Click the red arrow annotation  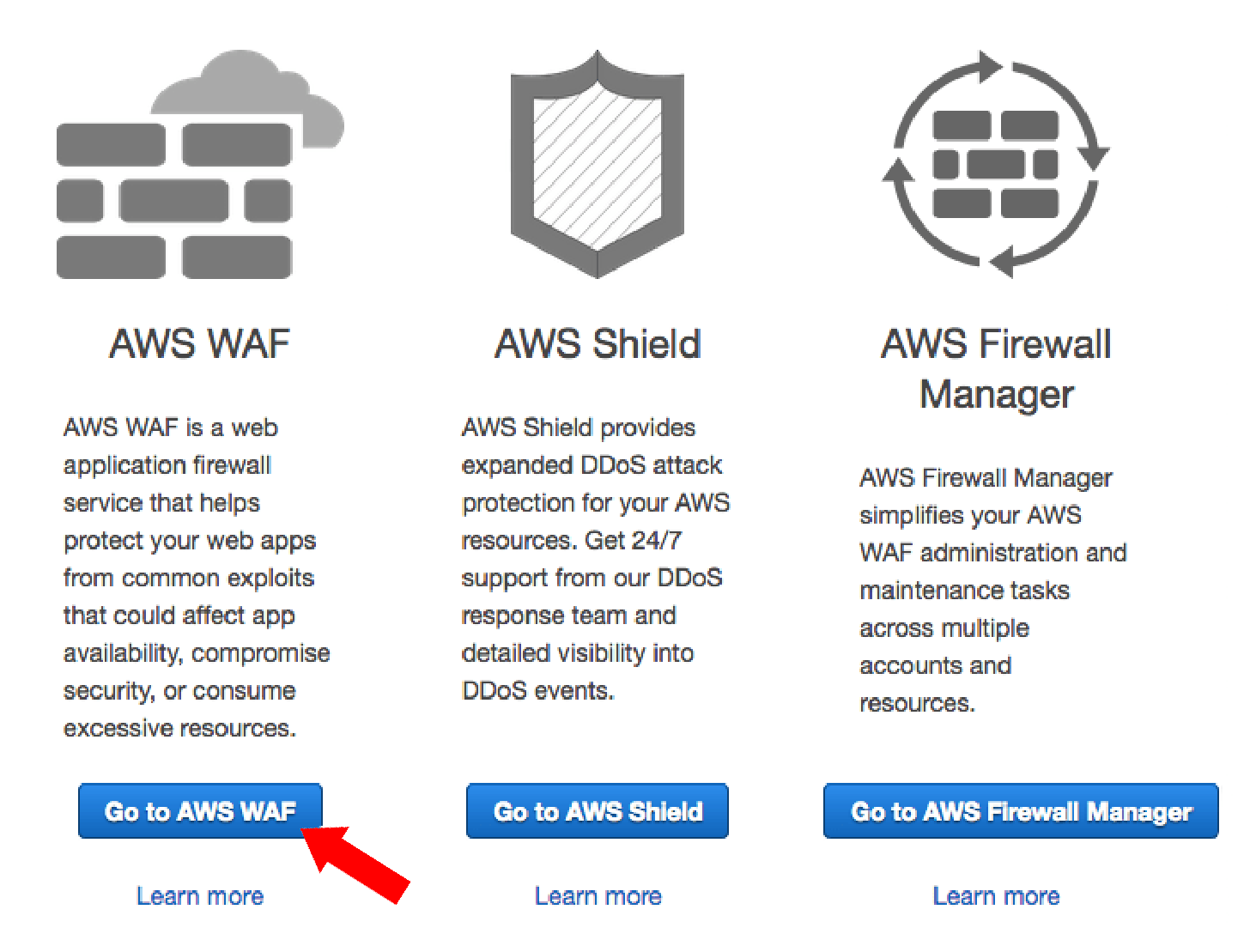coord(355,863)
